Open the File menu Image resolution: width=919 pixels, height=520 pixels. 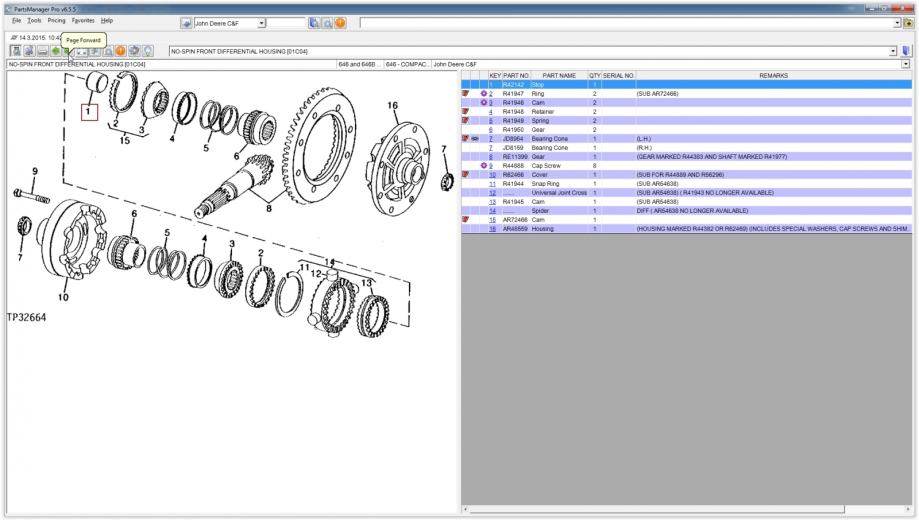click(x=16, y=21)
